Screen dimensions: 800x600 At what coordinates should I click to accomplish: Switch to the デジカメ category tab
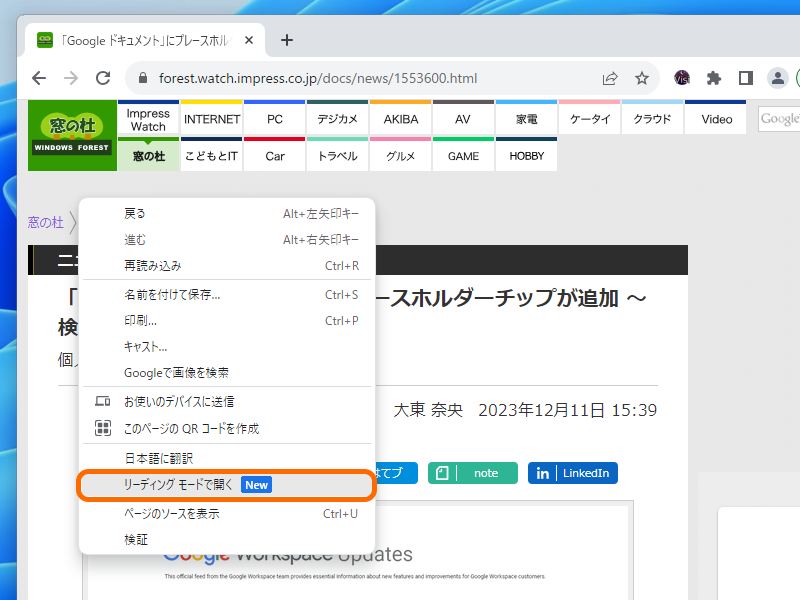337,118
